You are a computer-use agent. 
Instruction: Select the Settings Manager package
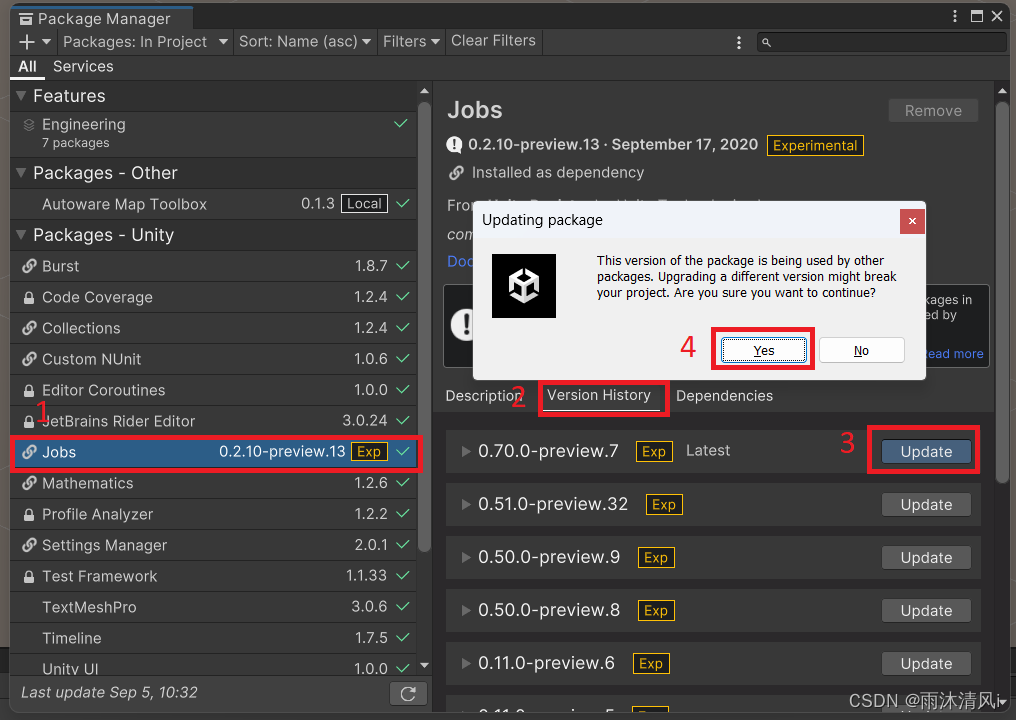(x=214, y=546)
